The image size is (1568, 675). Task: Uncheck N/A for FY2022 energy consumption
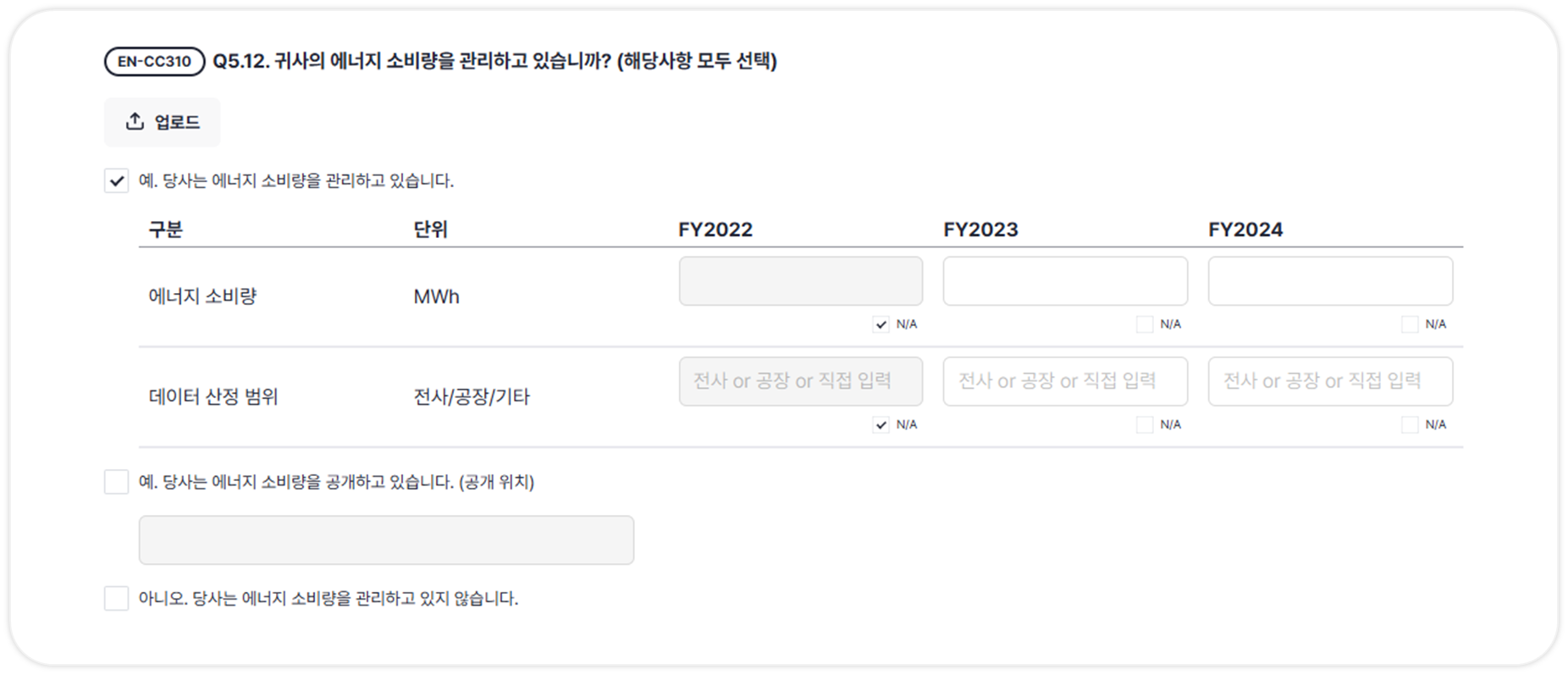click(881, 324)
